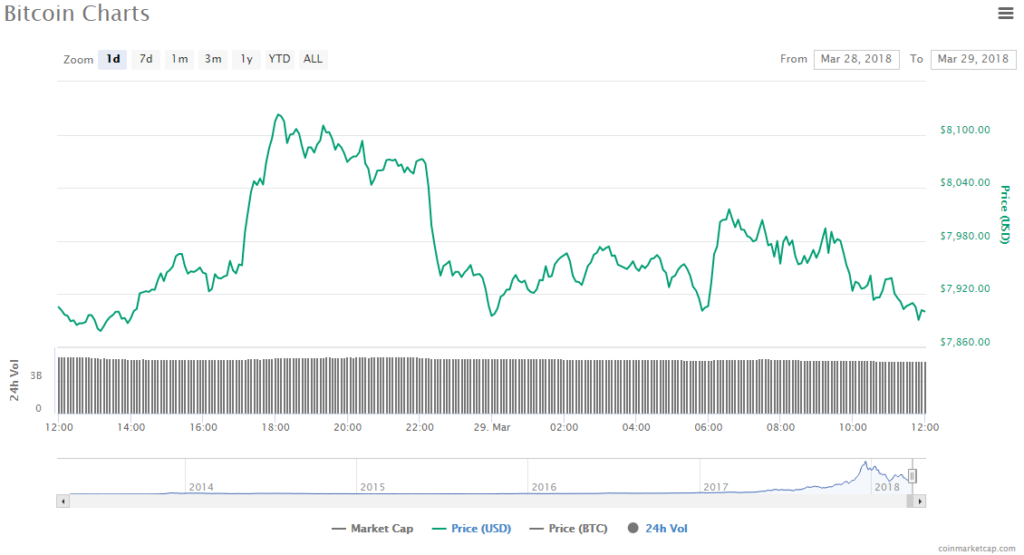Switch zoom to 1m
The image size is (1024, 555).
pyautogui.click(x=180, y=59)
